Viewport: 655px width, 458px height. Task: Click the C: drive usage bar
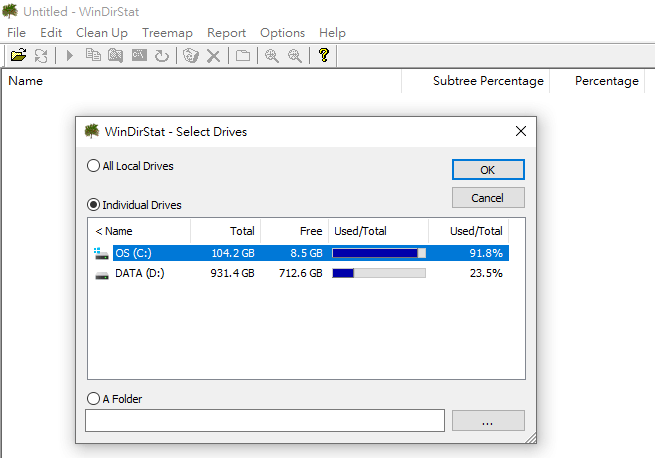coord(379,253)
